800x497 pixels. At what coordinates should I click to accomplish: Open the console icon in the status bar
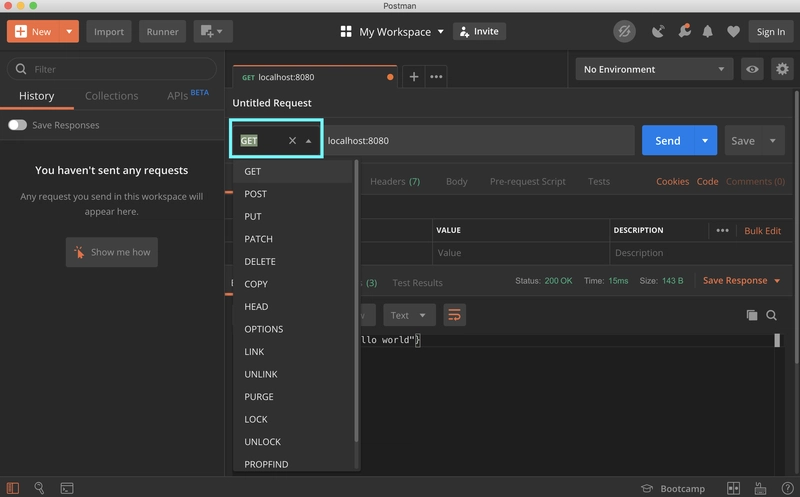tap(67, 488)
